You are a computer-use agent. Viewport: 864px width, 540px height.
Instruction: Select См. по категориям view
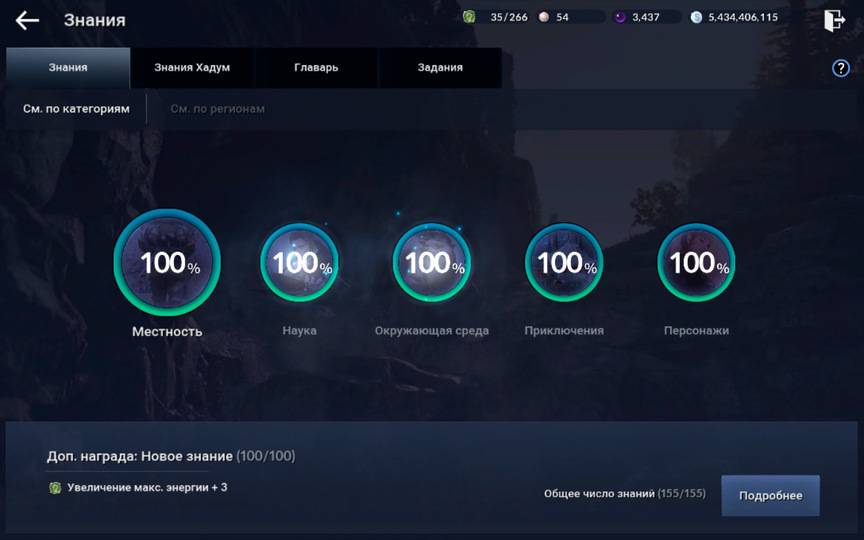click(x=76, y=108)
